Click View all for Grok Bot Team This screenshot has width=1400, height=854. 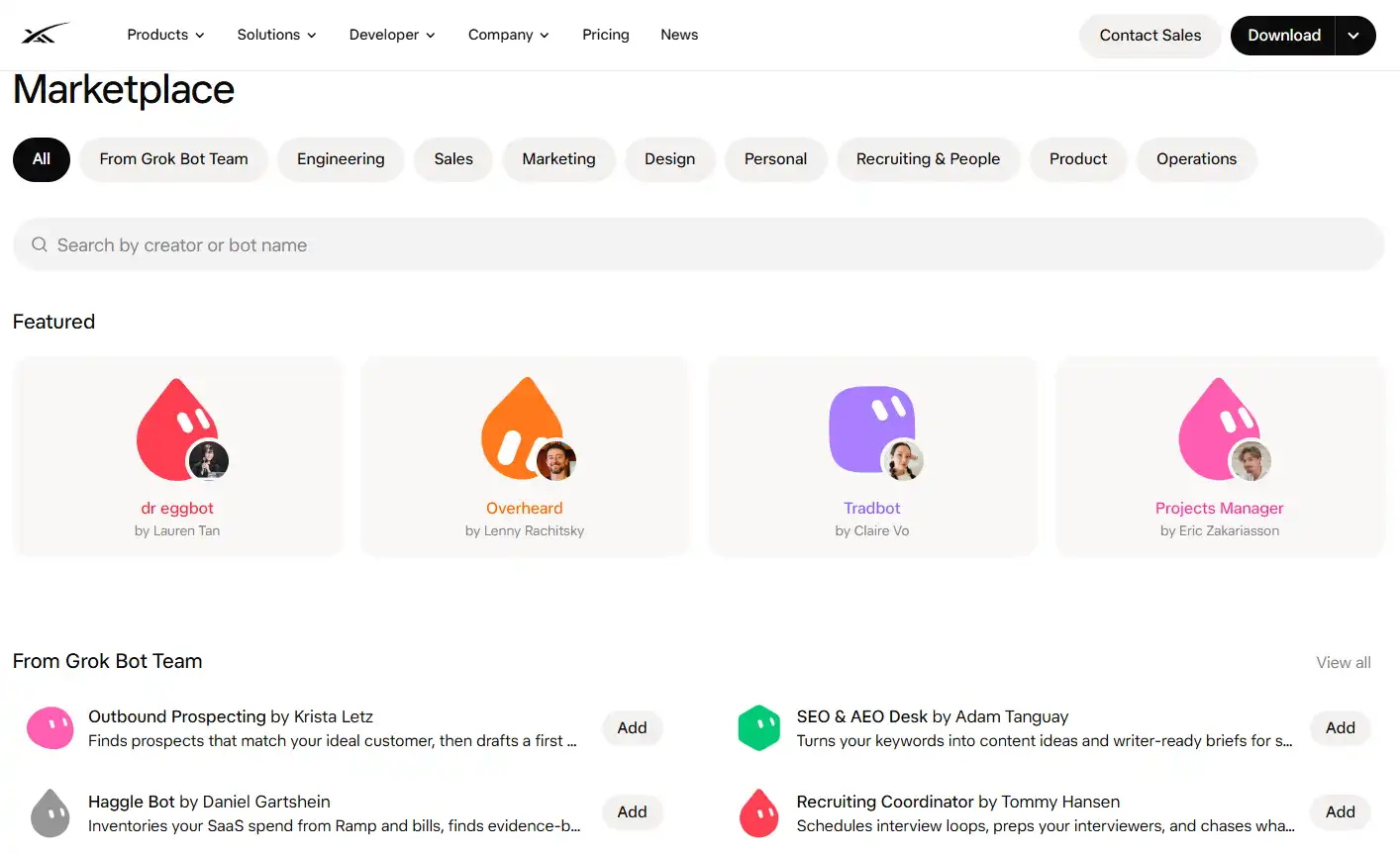[1344, 663]
